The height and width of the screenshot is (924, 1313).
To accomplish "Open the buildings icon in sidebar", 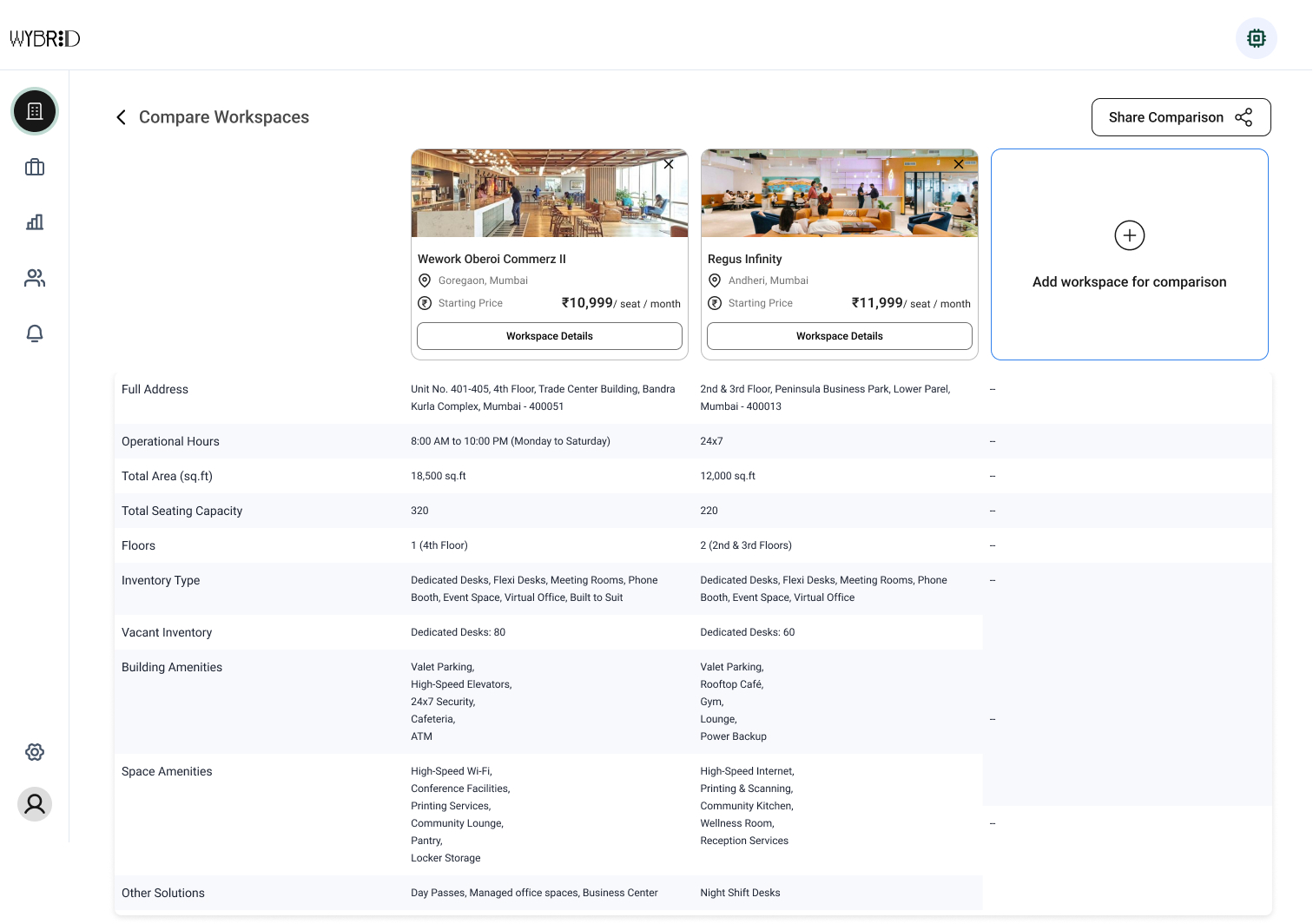I will tap(35, 111).
